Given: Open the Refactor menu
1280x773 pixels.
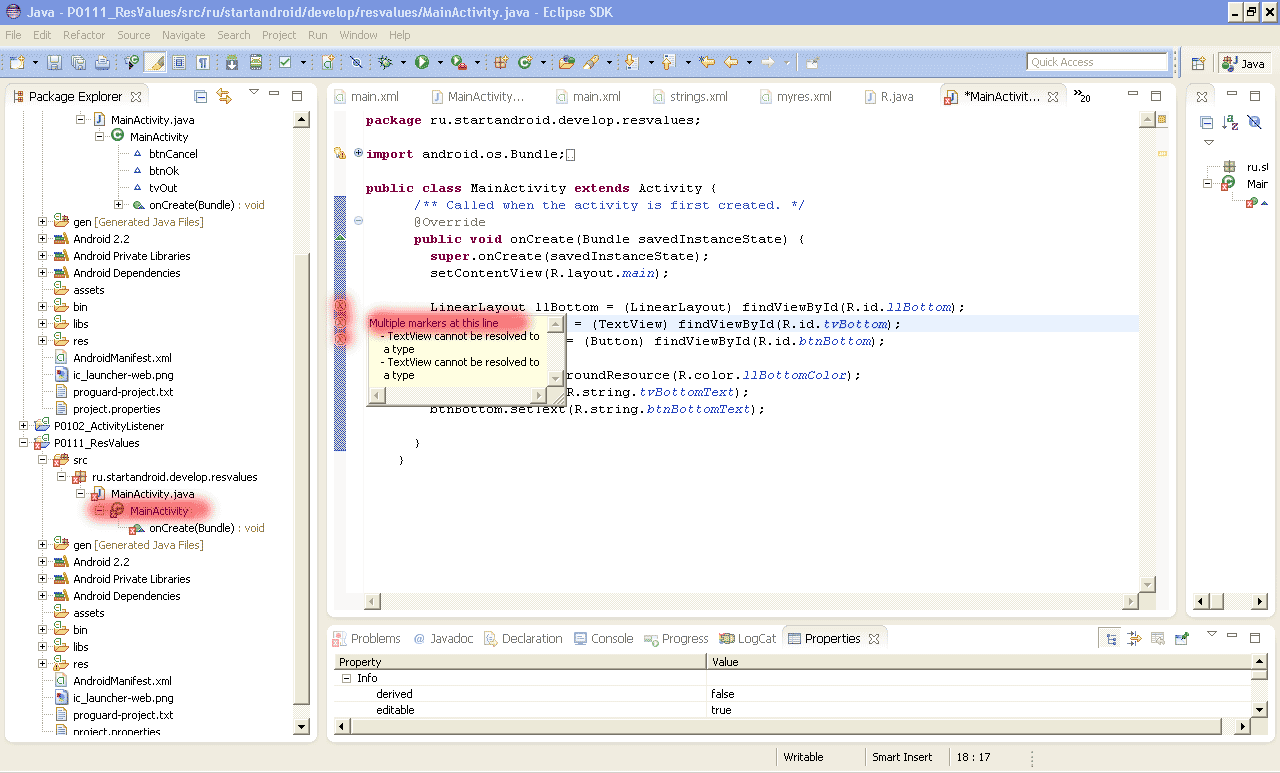Looking at the screenshot, I should point(84,35).
